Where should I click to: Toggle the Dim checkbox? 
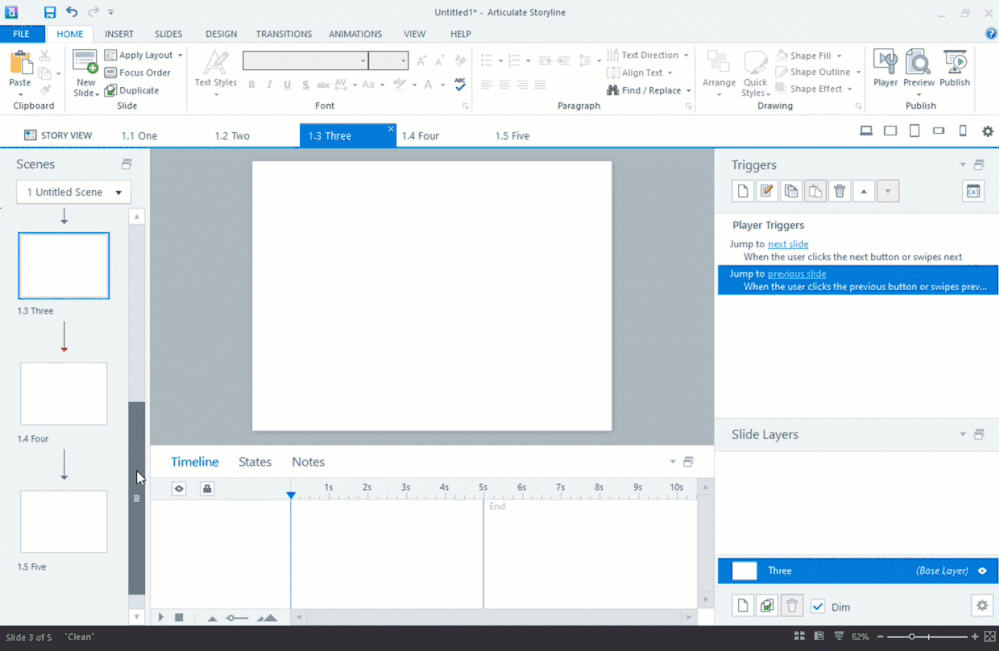(x=818, y=606)
